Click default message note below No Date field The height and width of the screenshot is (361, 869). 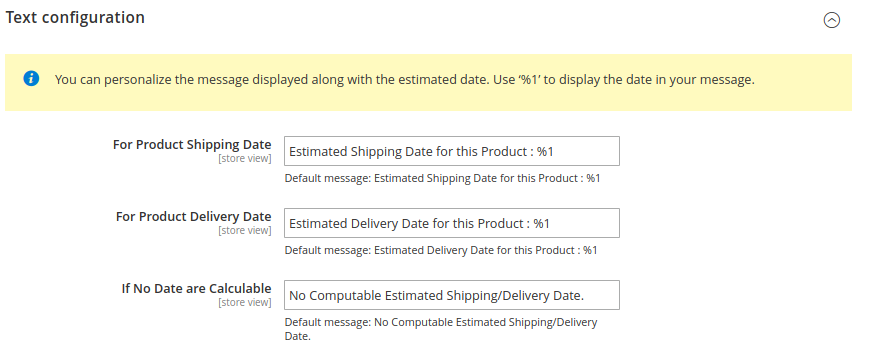[x=441, y=329]
